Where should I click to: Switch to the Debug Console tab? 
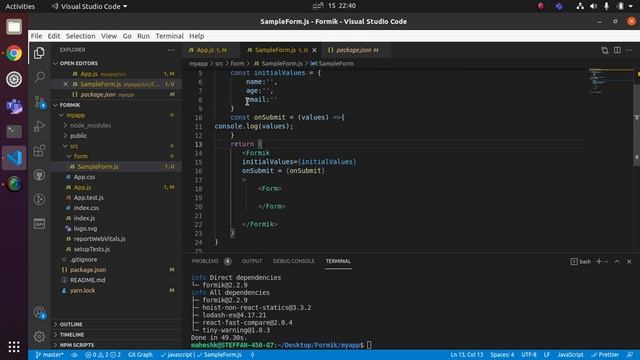(x=294, y=261)
